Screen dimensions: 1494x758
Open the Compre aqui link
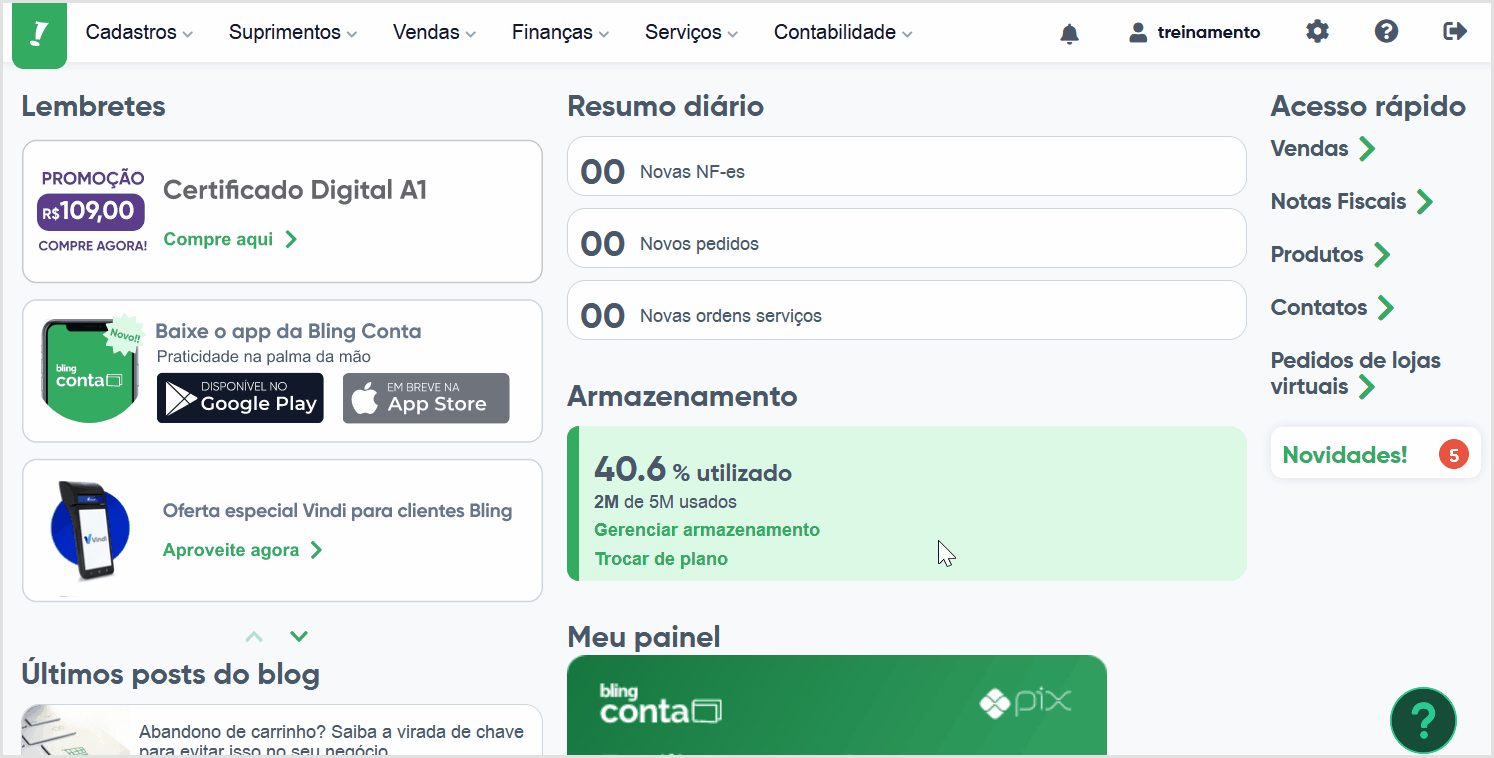218,239
